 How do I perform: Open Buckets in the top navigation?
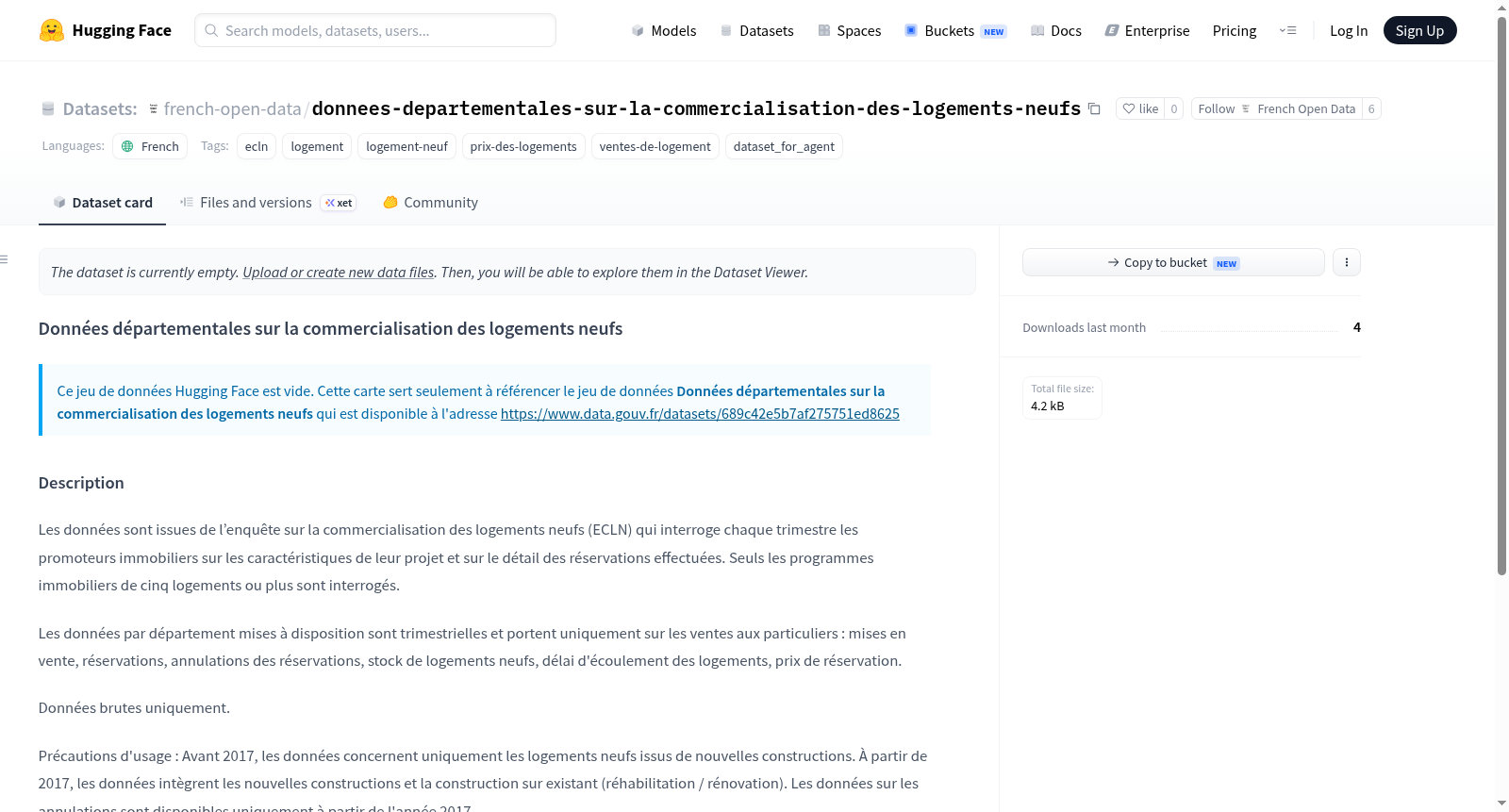coord(955,30)
